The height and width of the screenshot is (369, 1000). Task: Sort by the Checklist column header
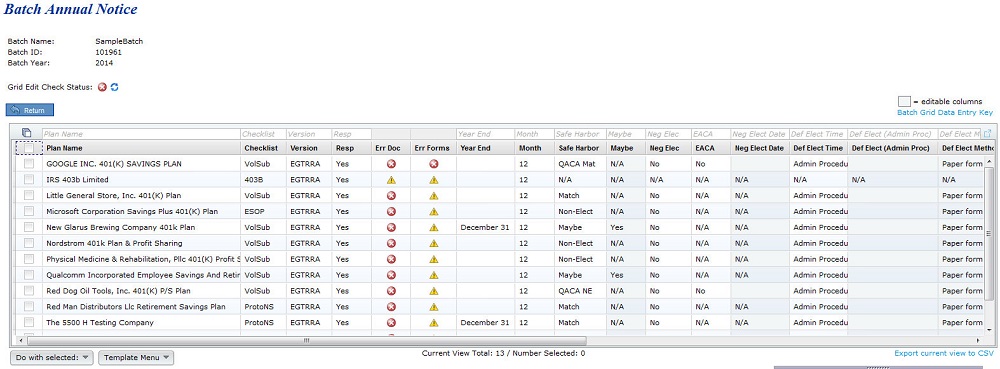pos(263,148)
